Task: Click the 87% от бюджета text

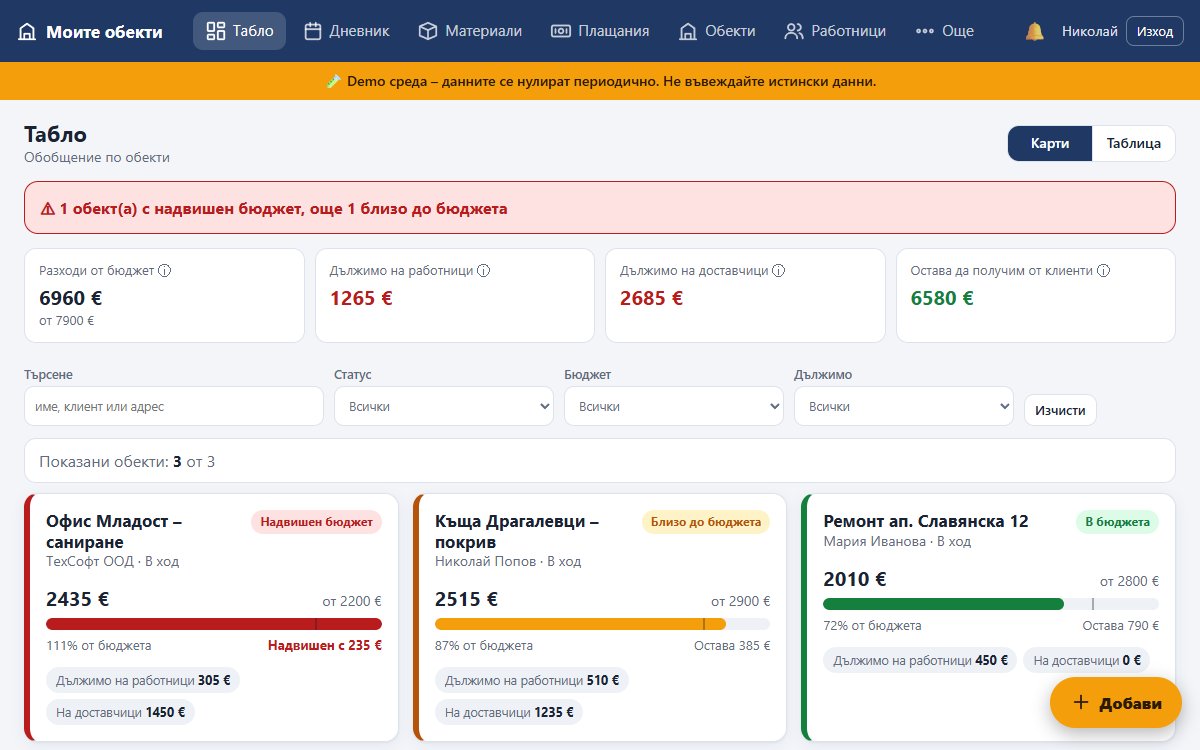Action: click(x=484, y=646)
